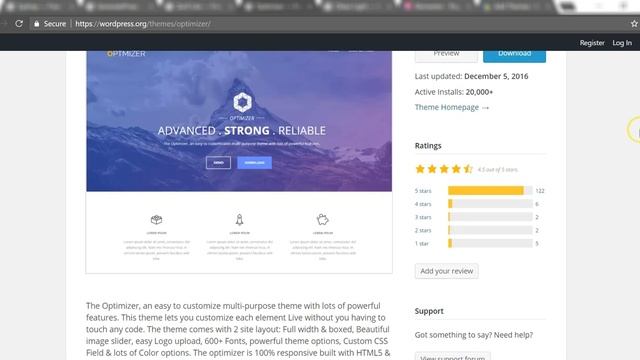The width and height of the screenshot is (640, 360).
Task: Bookmark page using the star icon
Action: click(x=634, y=24)
